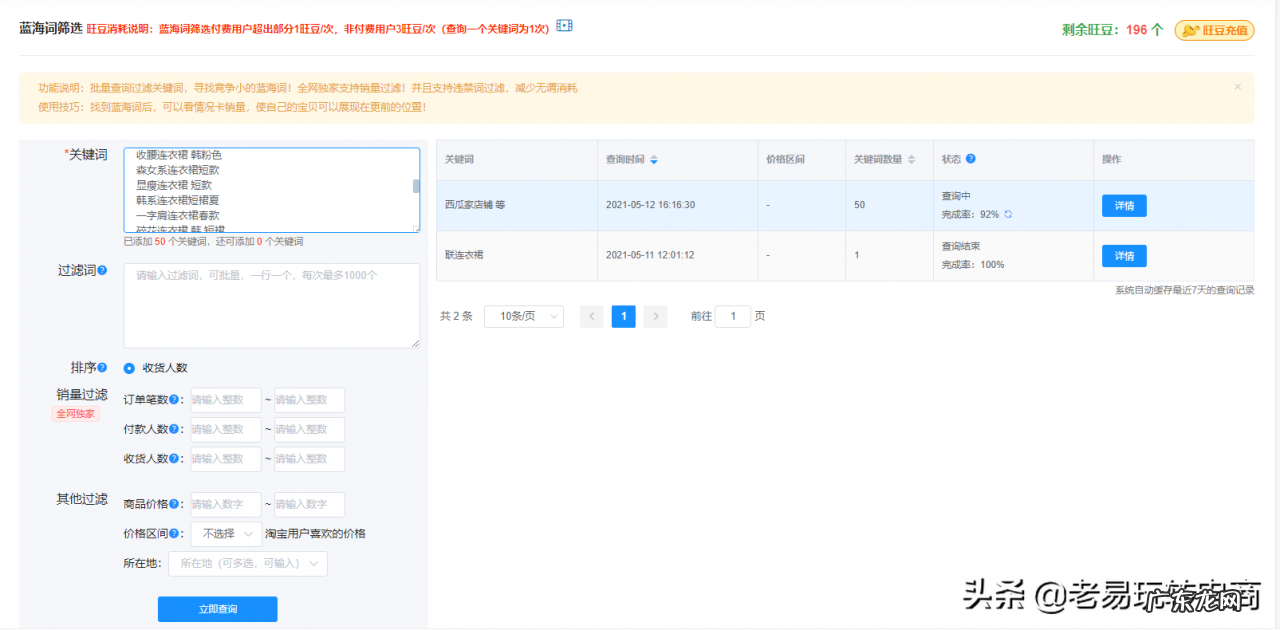Refresh the 92% completion rate status
The image size is (1280, 630).
(x=1008, y=214)
